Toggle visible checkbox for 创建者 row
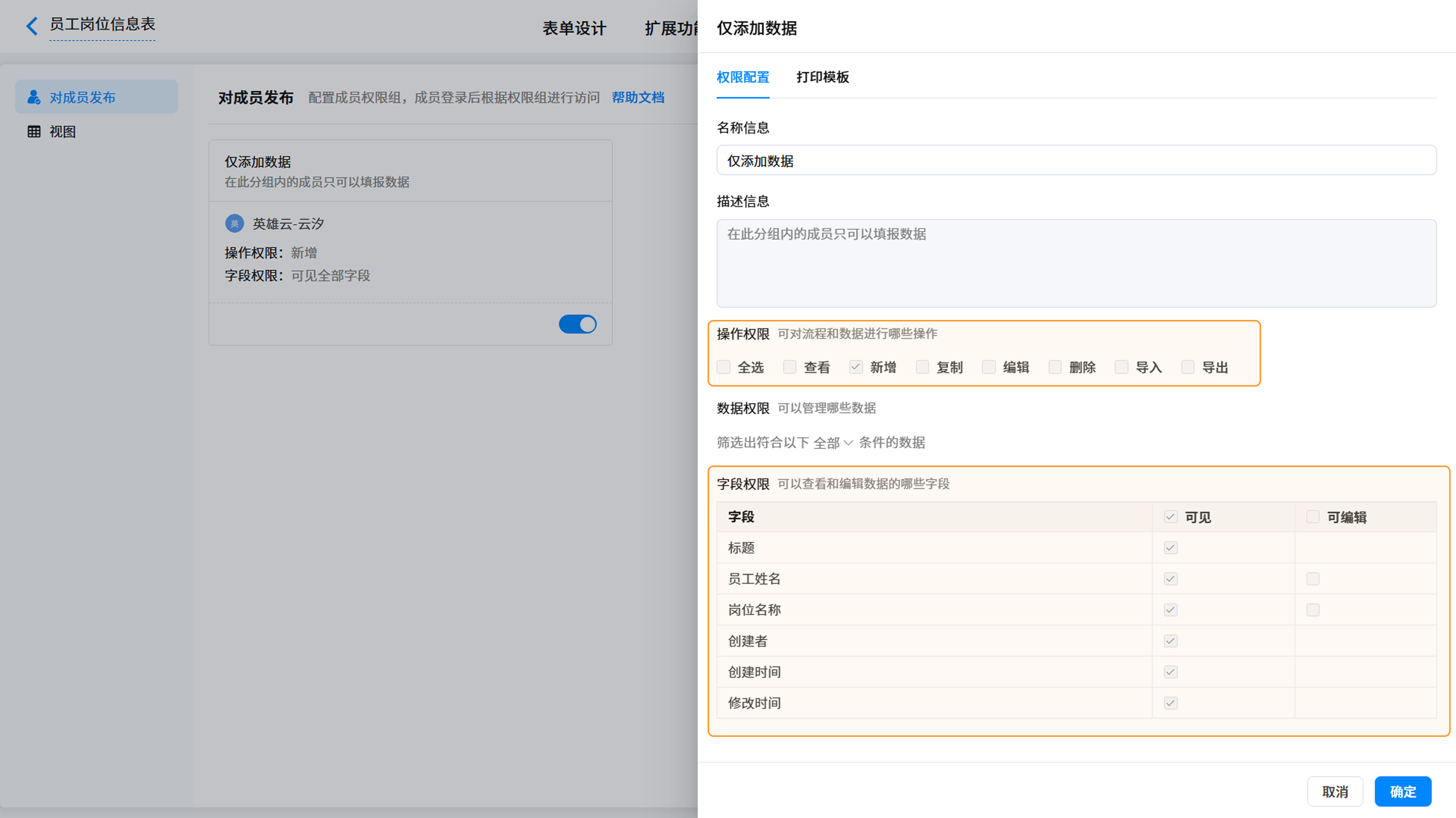This screenshot has width=1456, height=818. 1170,641
